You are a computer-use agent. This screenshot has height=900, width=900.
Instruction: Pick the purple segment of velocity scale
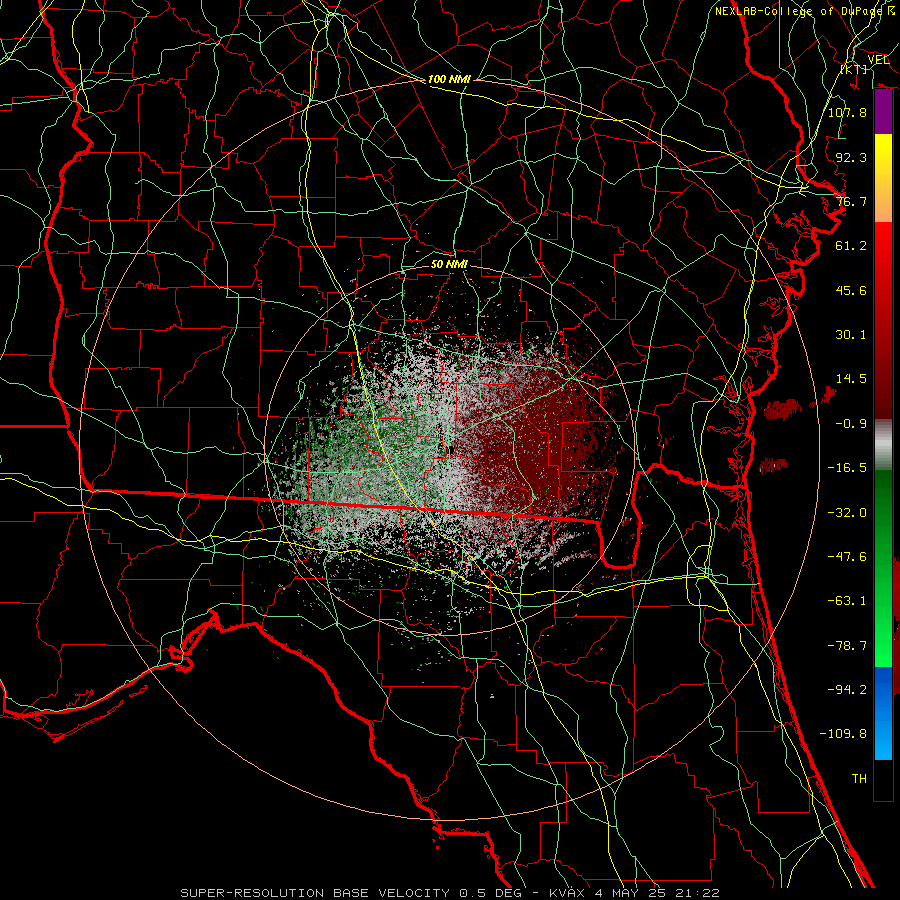[x=883, y=112]
